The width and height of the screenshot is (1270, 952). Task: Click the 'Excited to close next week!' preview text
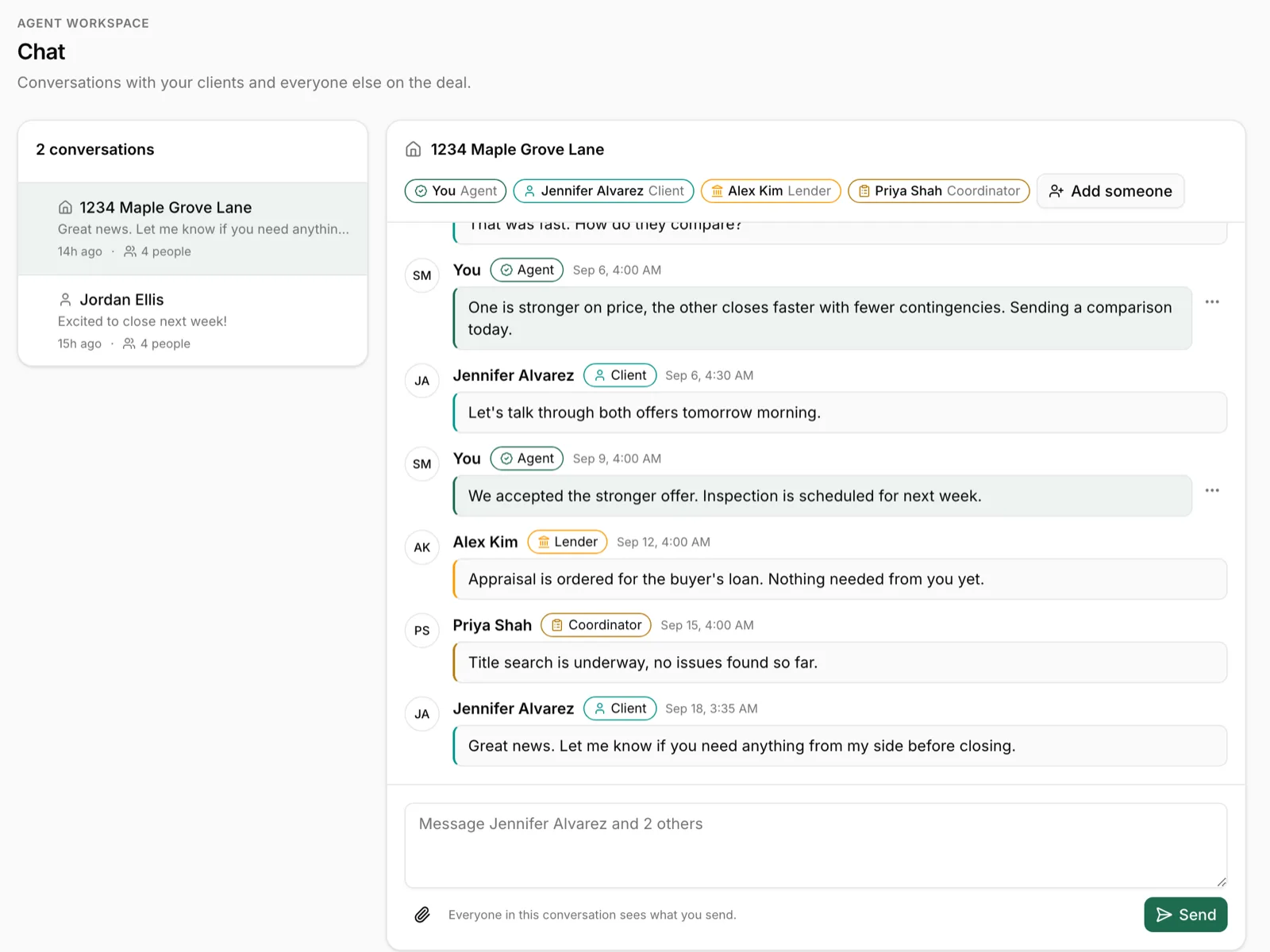142,321
